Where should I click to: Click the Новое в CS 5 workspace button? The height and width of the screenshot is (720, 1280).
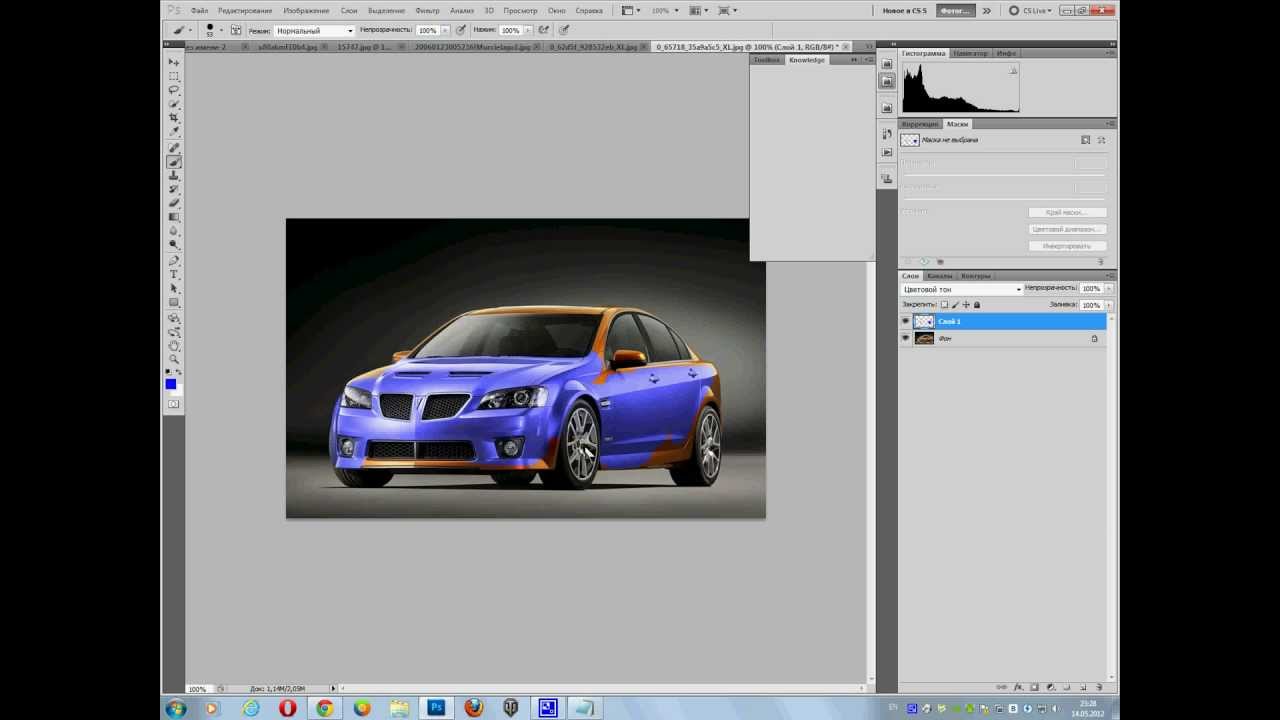point(905,11)
